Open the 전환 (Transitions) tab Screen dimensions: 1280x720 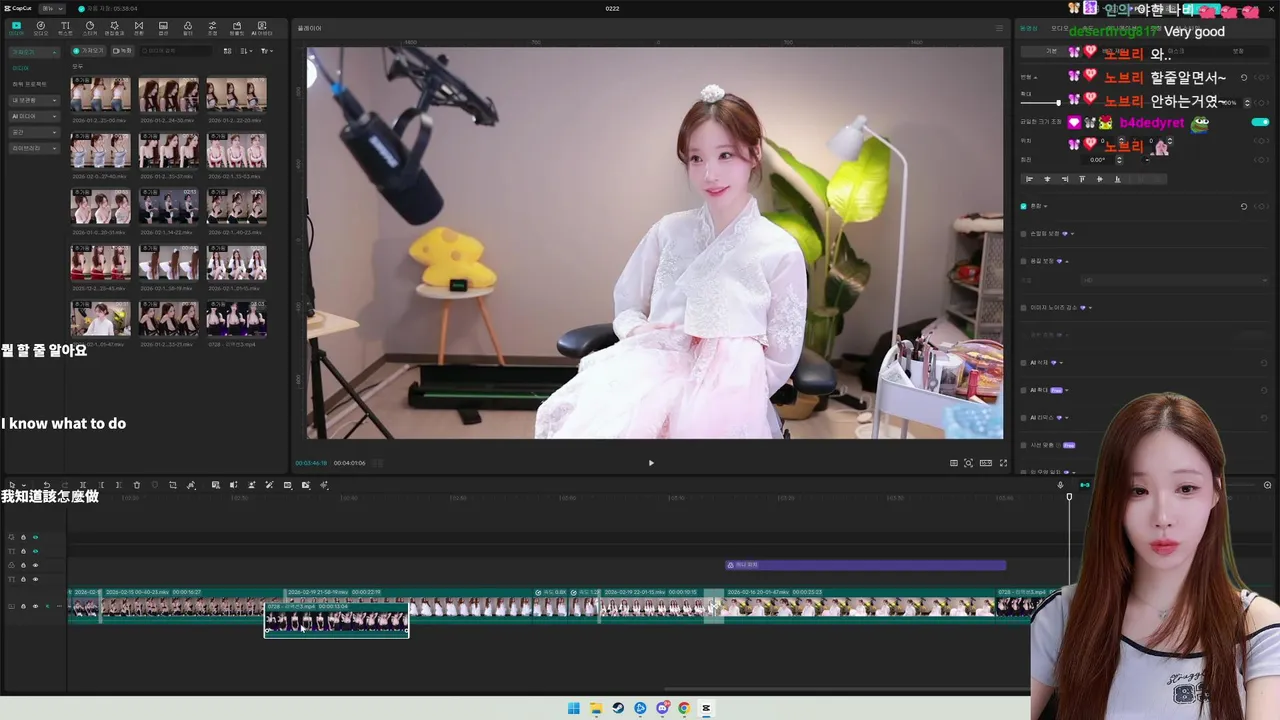pos(139,28)
